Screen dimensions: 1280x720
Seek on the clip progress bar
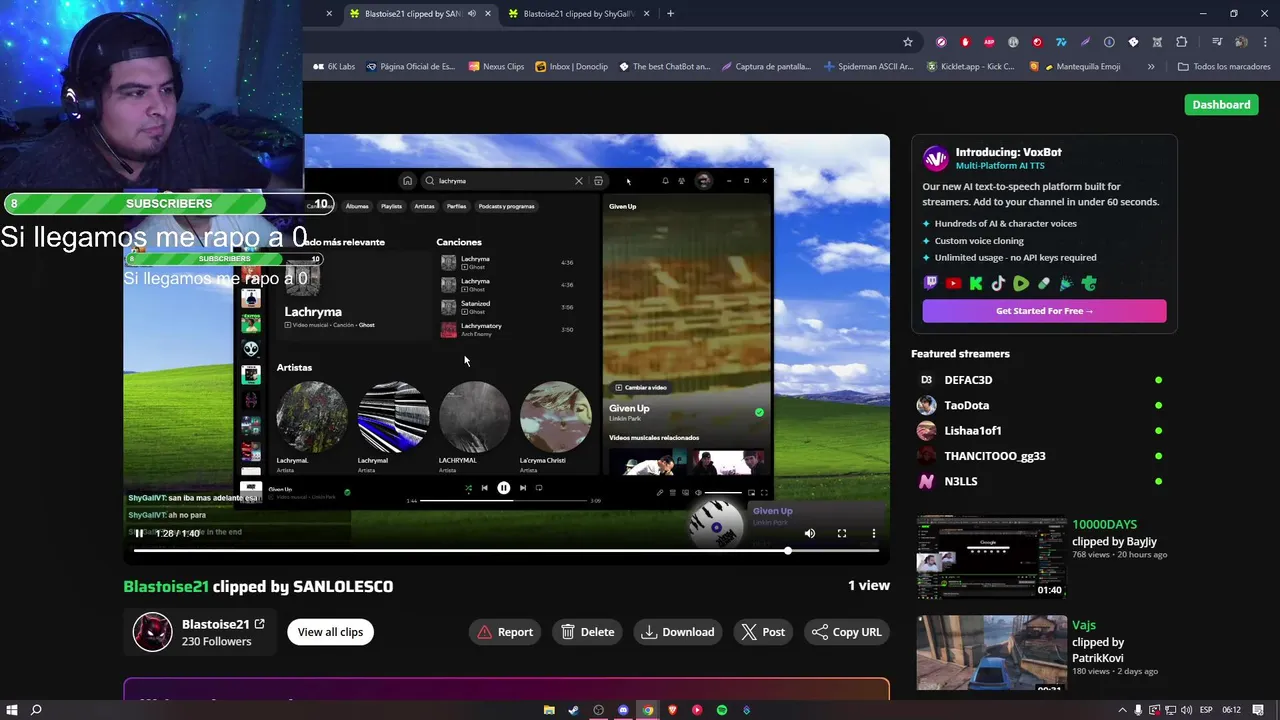tap(506, 551)
